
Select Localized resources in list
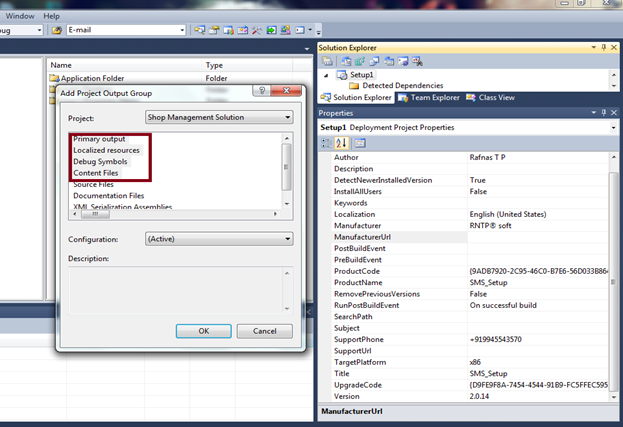[x=106, y=150]
